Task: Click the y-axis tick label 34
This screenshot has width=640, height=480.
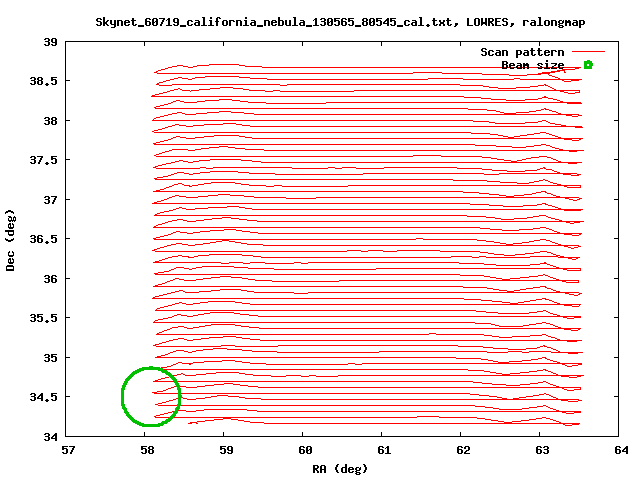Action: click(51, 437)
